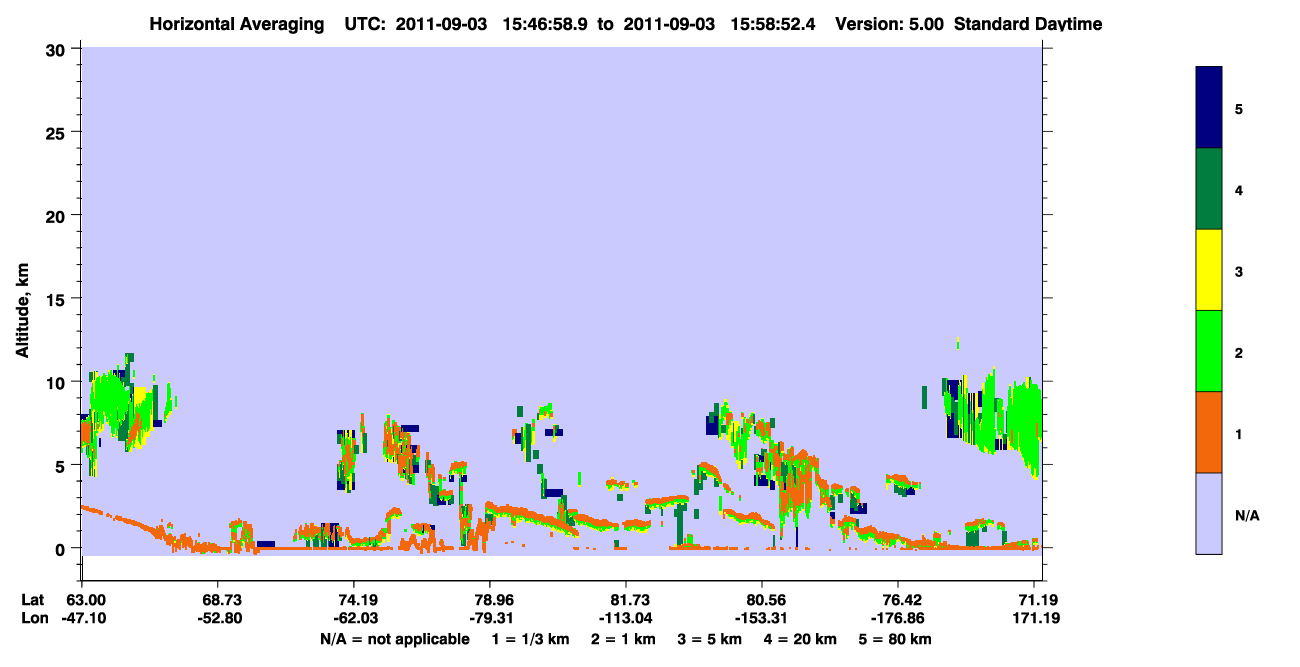Image resolution: width=1300 pixels, height=667 pixels.
Task: Click the '1 = 1/3 km' legend text
Action: [530, 639]
